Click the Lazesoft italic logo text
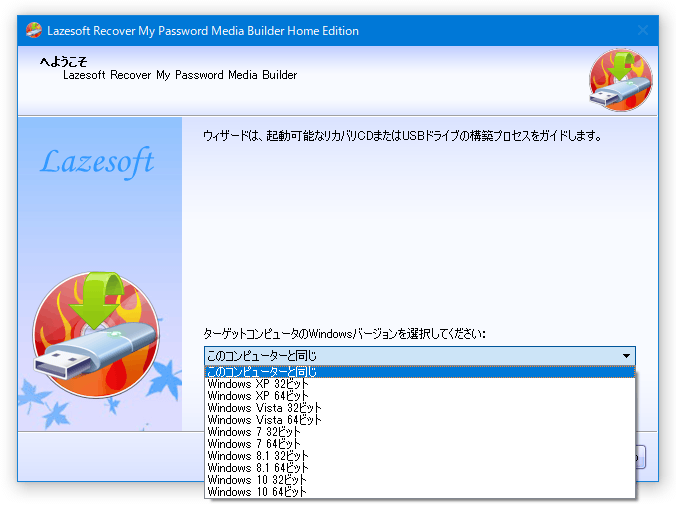Image resolution: width=676 pixels, height=514 pixels. pyautogui.click(x=97, y=162)
